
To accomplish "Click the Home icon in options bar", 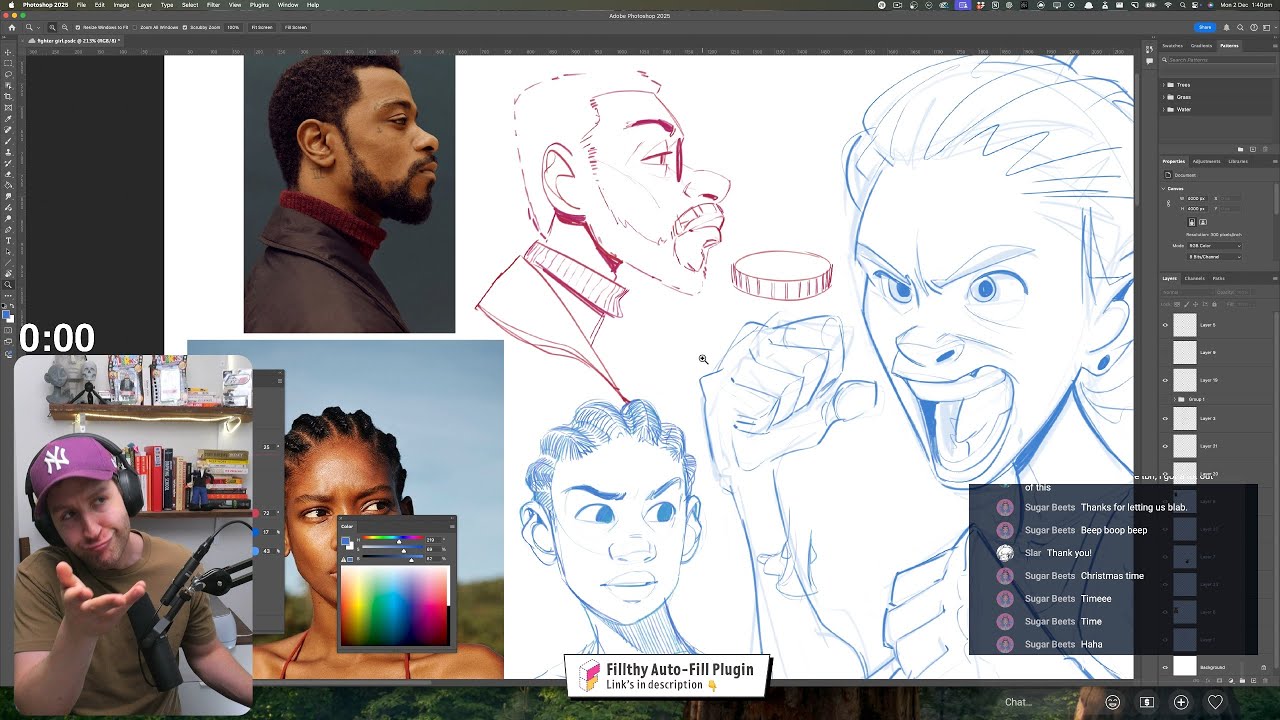I will tap(11, 27).
